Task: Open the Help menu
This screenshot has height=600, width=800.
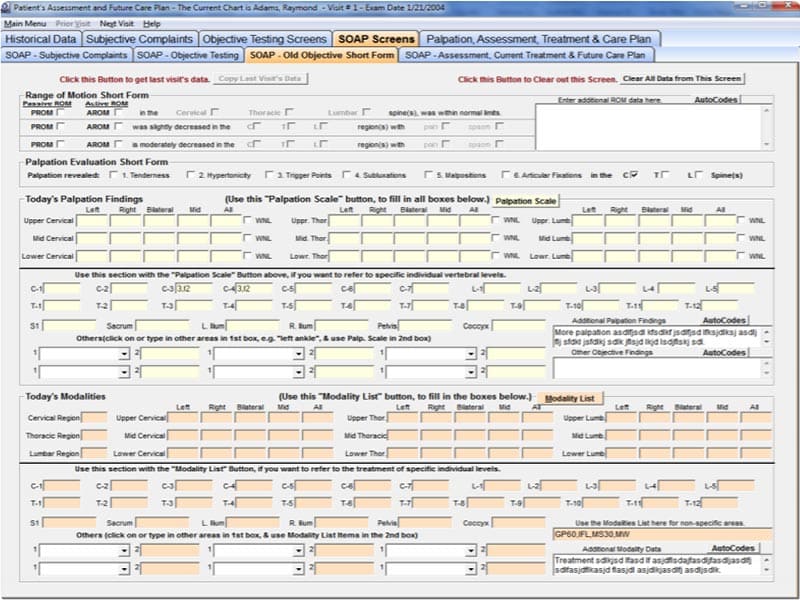Action: [152, 23]
